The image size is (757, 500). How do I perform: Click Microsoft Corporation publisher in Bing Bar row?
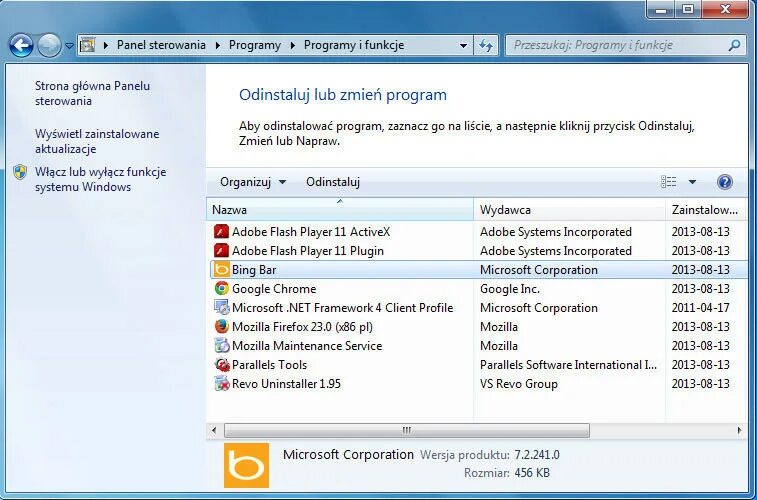click(x=539, y=269)
